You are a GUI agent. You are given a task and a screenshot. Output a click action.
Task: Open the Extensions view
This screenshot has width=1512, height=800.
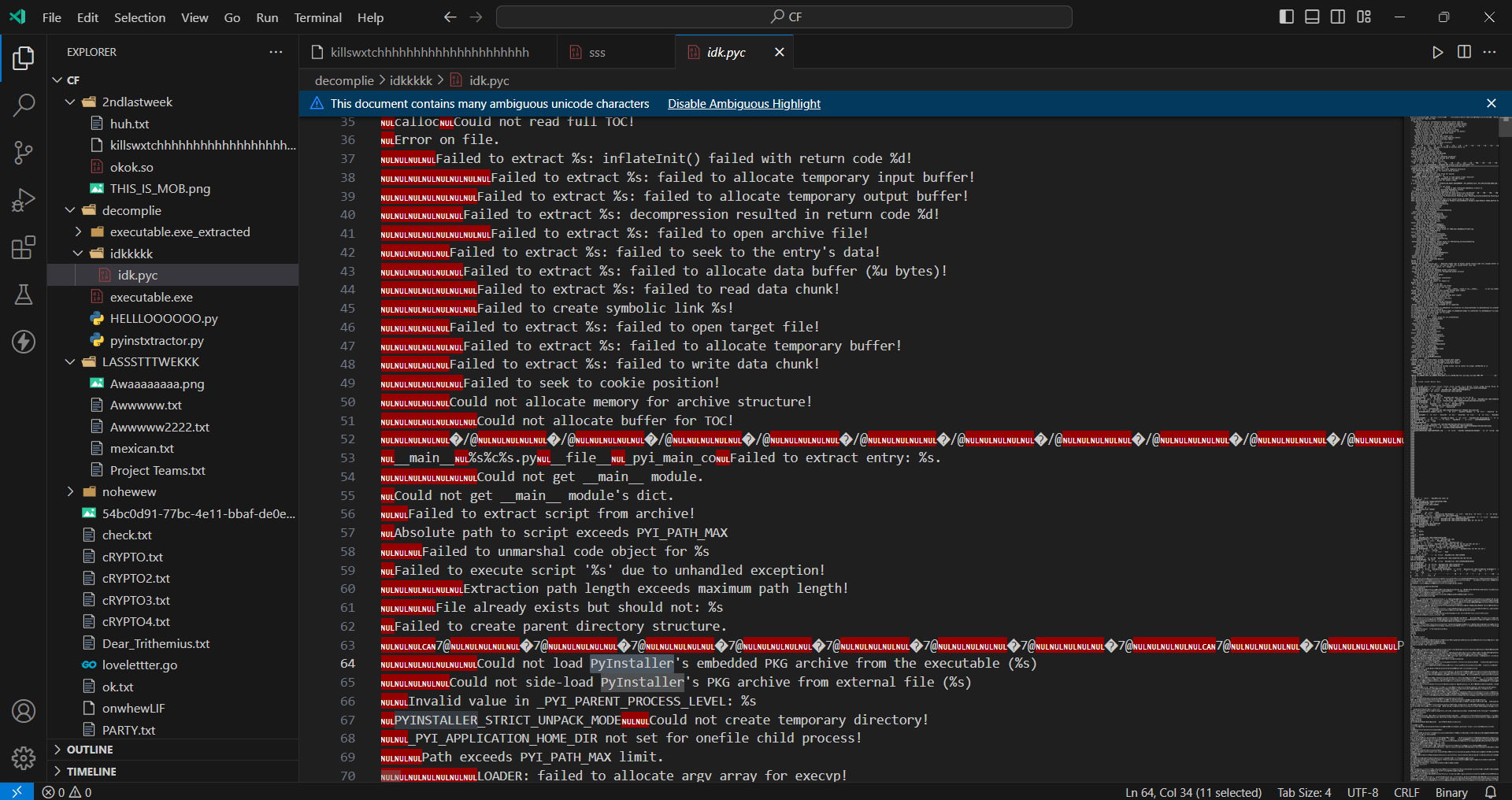[24, 247]
